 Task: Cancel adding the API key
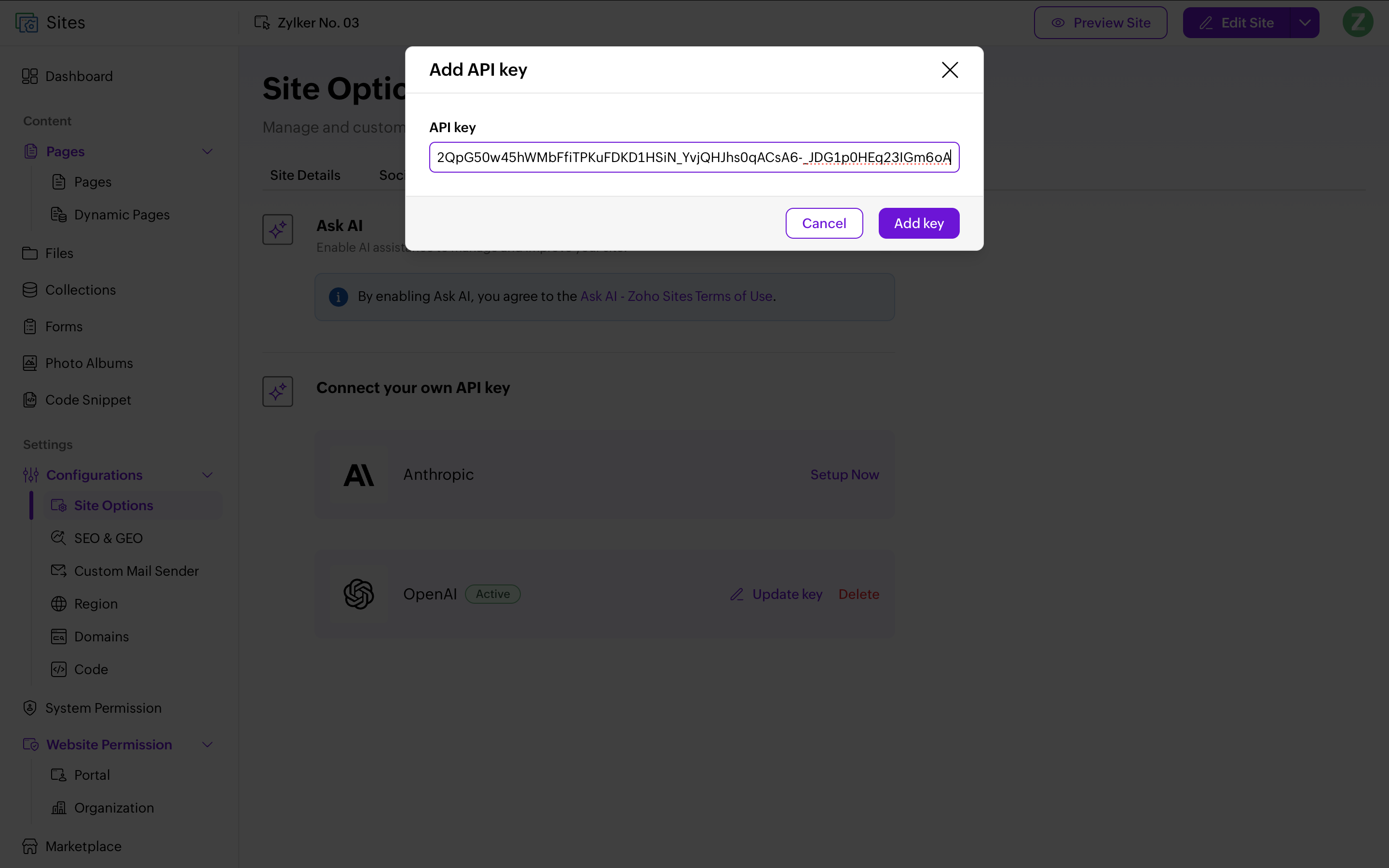click(824, 223)
